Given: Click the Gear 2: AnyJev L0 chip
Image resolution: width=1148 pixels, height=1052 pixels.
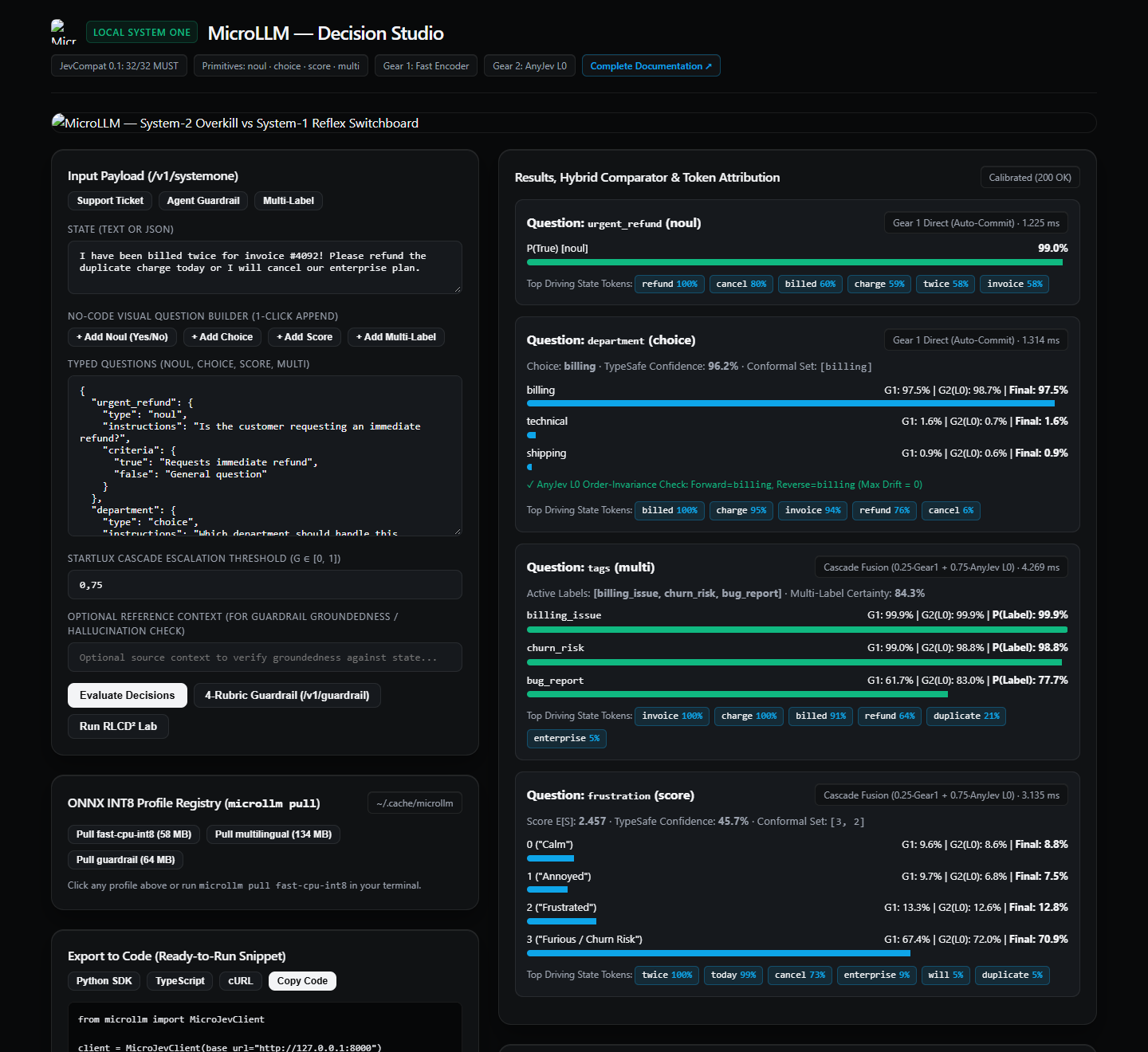Looking at the screenshot, I should pyautogui.click(x=529, y=66).
